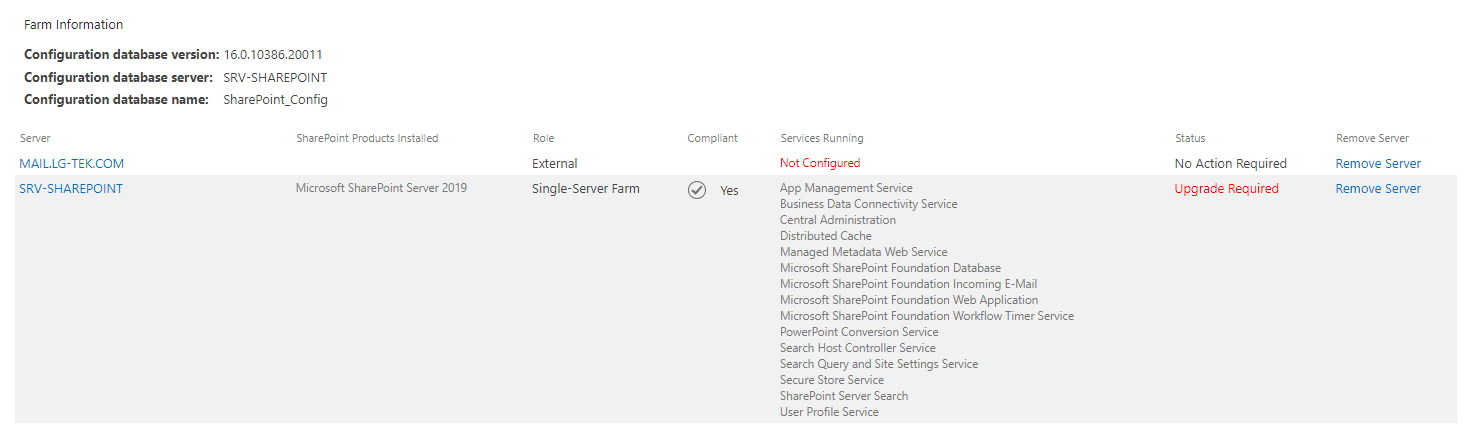Select the Central Administration service entry

click(x=838, y=220)
